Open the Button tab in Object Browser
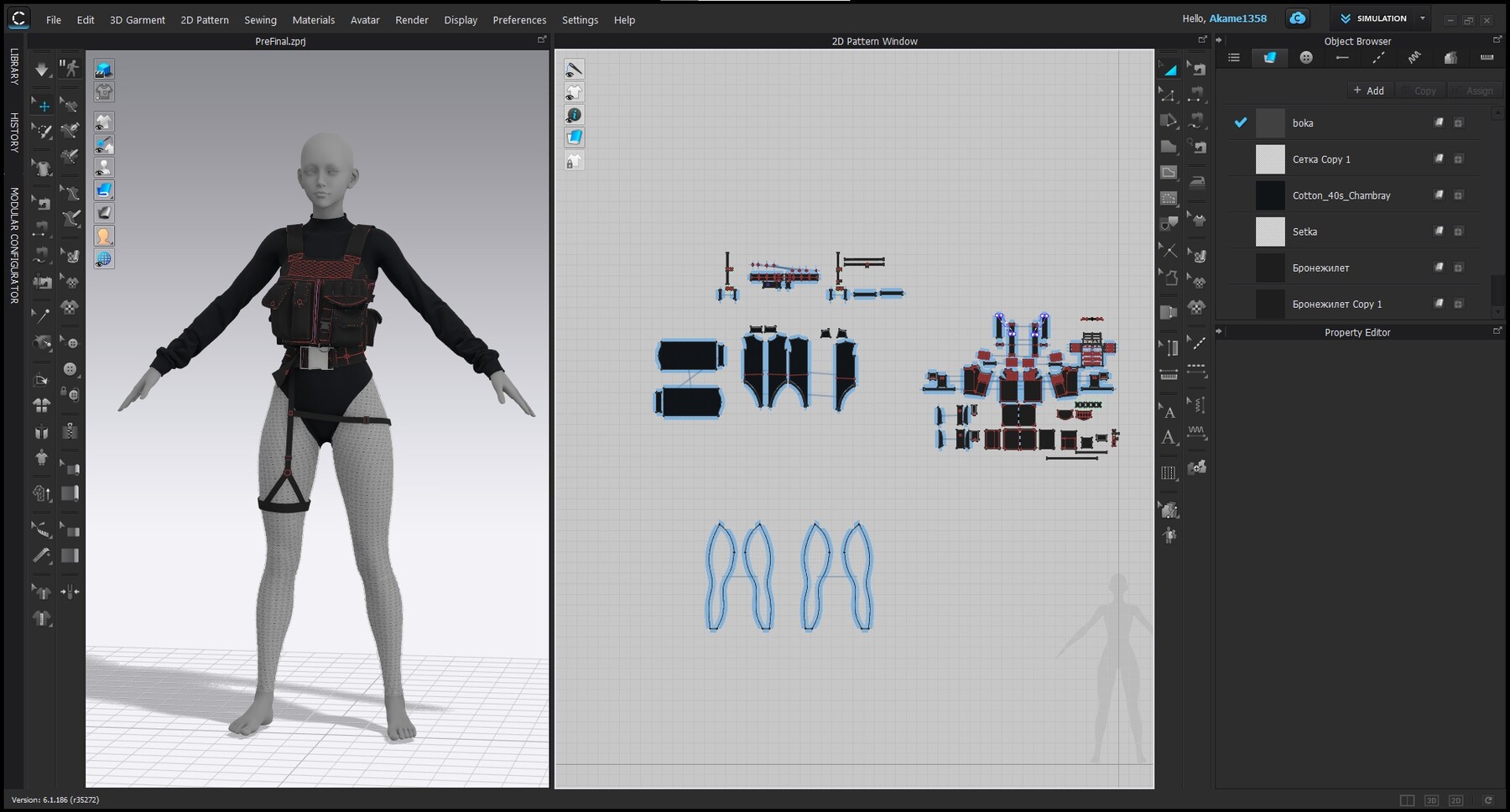Screen dimensions: 1510x812 pyautogui.click(x=1306, y=57)
